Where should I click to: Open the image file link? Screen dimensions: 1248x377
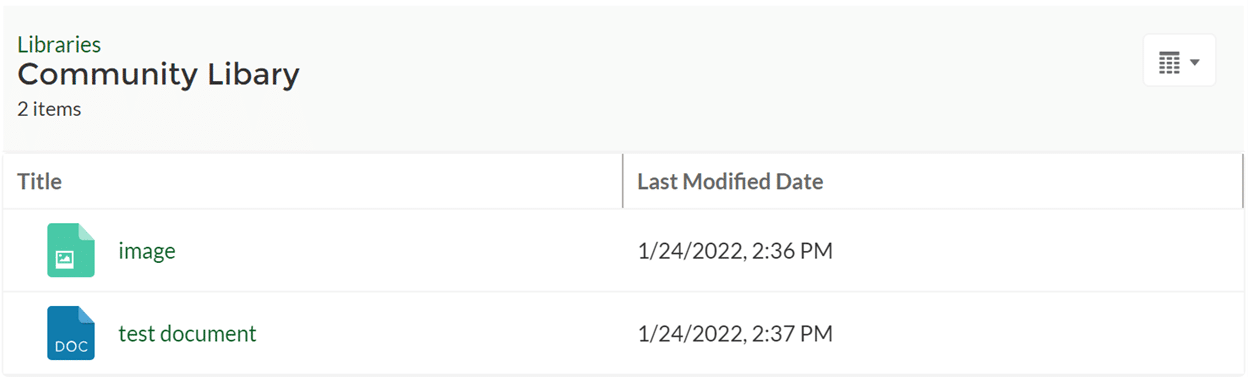click(147, 251)
